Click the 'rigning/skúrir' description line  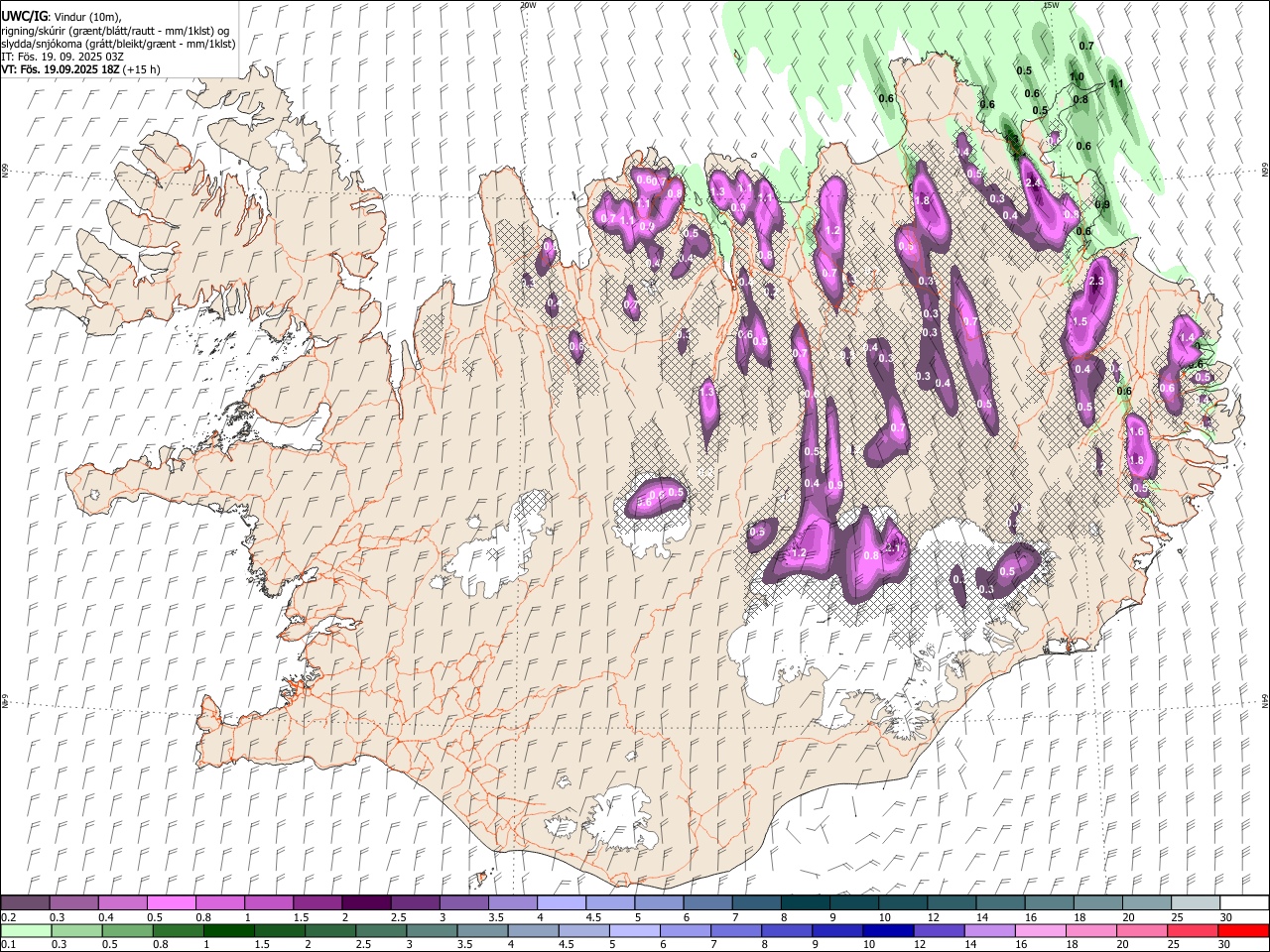(115, 31)
